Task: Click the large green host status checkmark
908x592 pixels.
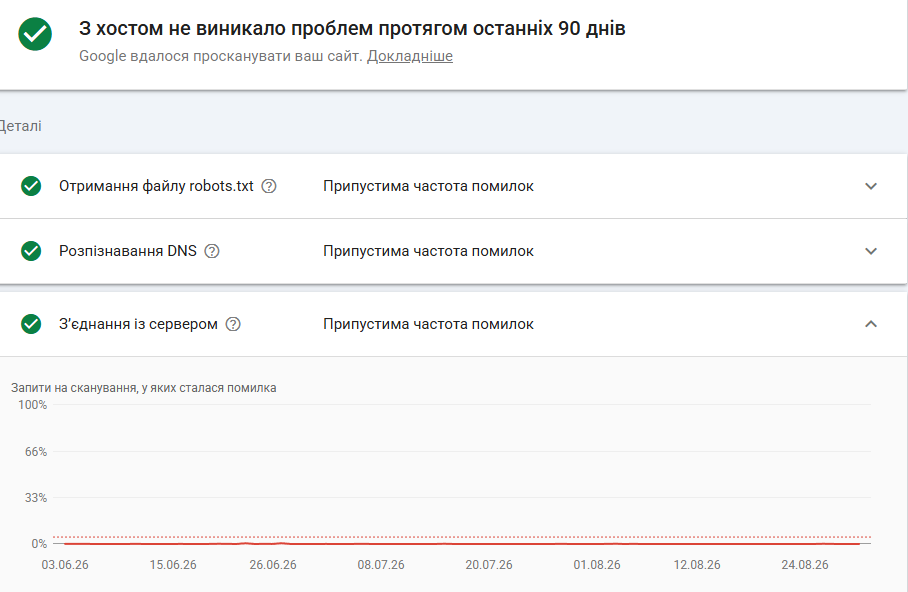Action: point(35,34)
